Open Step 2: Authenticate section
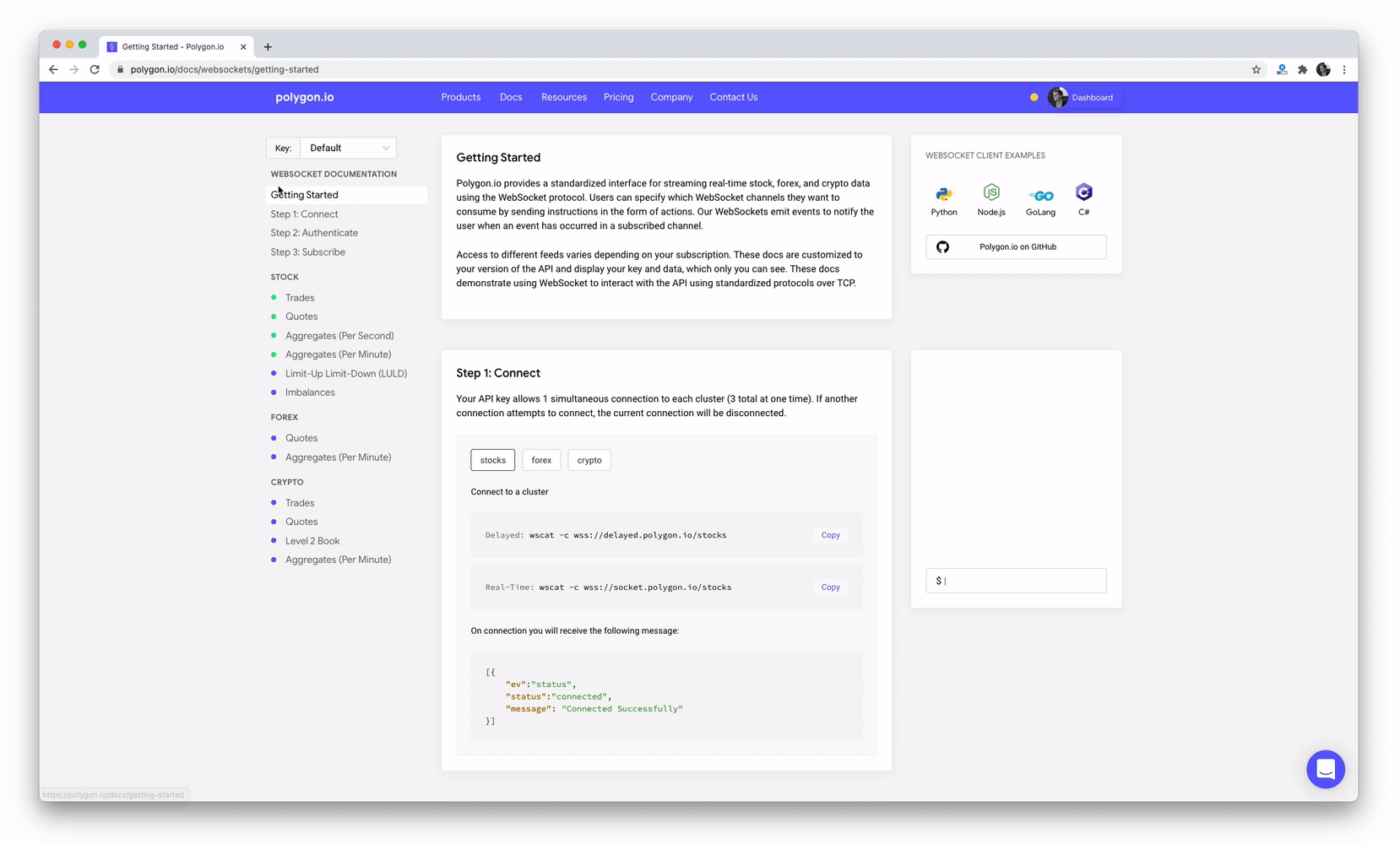 (x=314, y=233)
